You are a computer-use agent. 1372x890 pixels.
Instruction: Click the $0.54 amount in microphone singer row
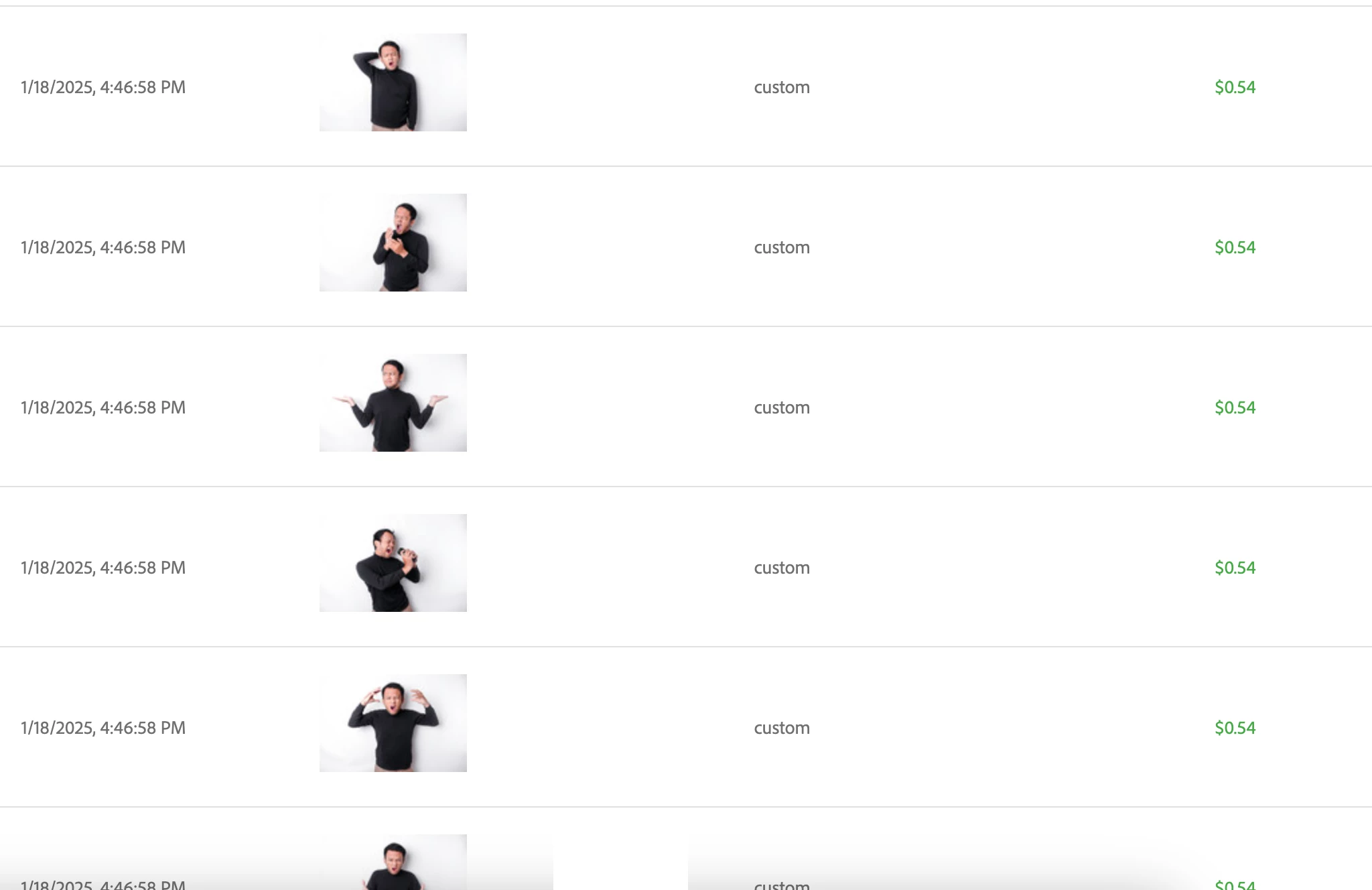(1235, 568)
